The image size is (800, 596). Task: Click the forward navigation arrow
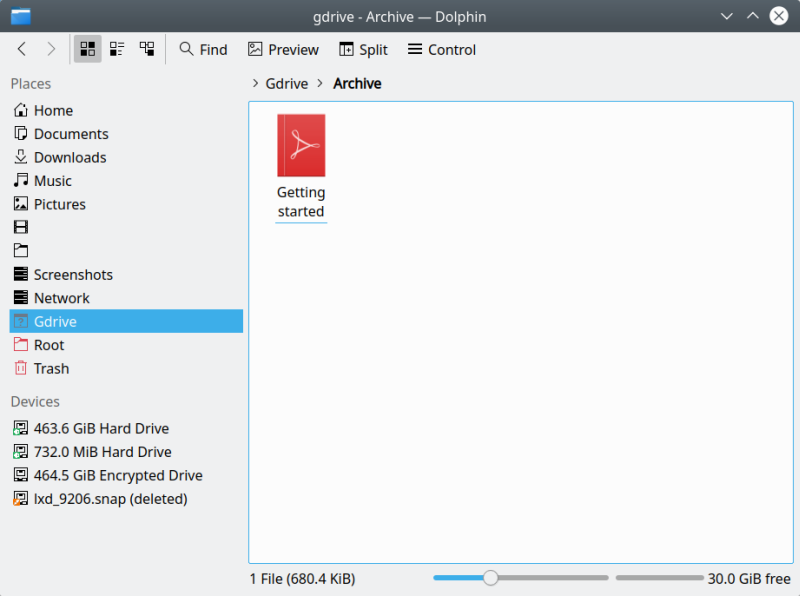point(50,48)
